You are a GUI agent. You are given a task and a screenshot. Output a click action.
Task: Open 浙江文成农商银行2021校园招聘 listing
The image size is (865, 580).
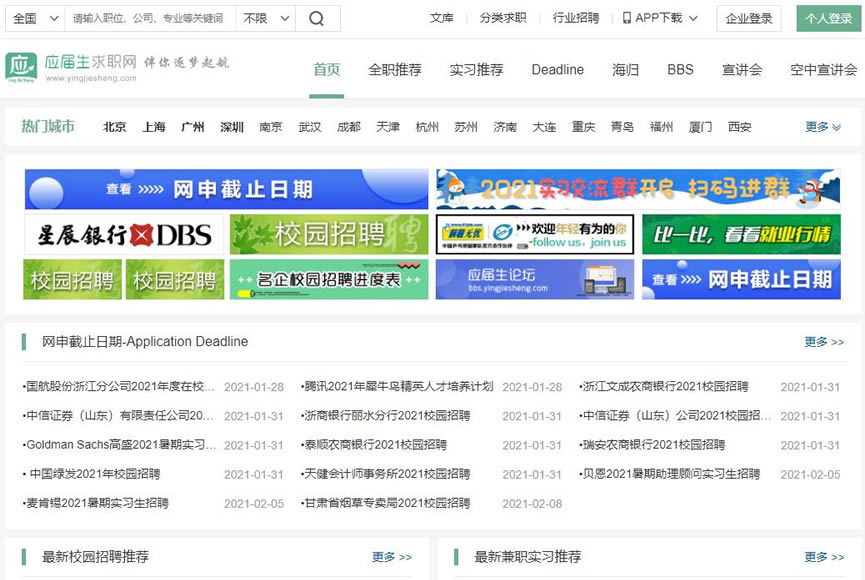click(664, 386)
